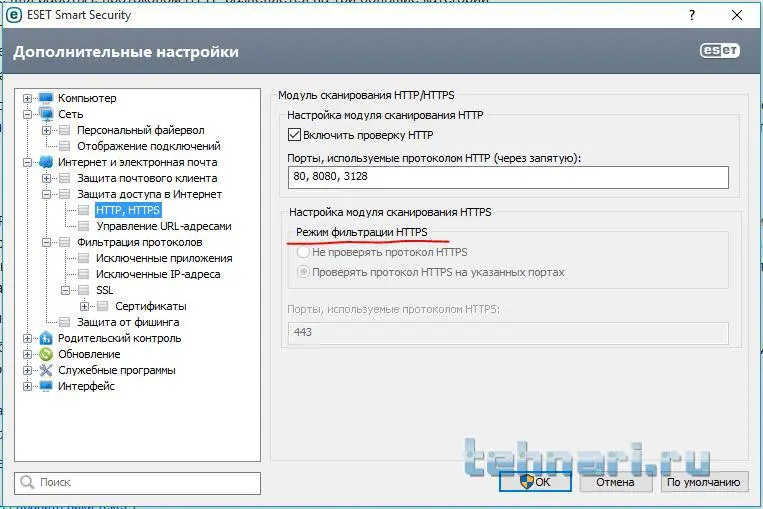Click the page icon beside Фильтрация протоколов
Image resolution: width=763 pixels, height=509 pixels.
pos(65,242)
